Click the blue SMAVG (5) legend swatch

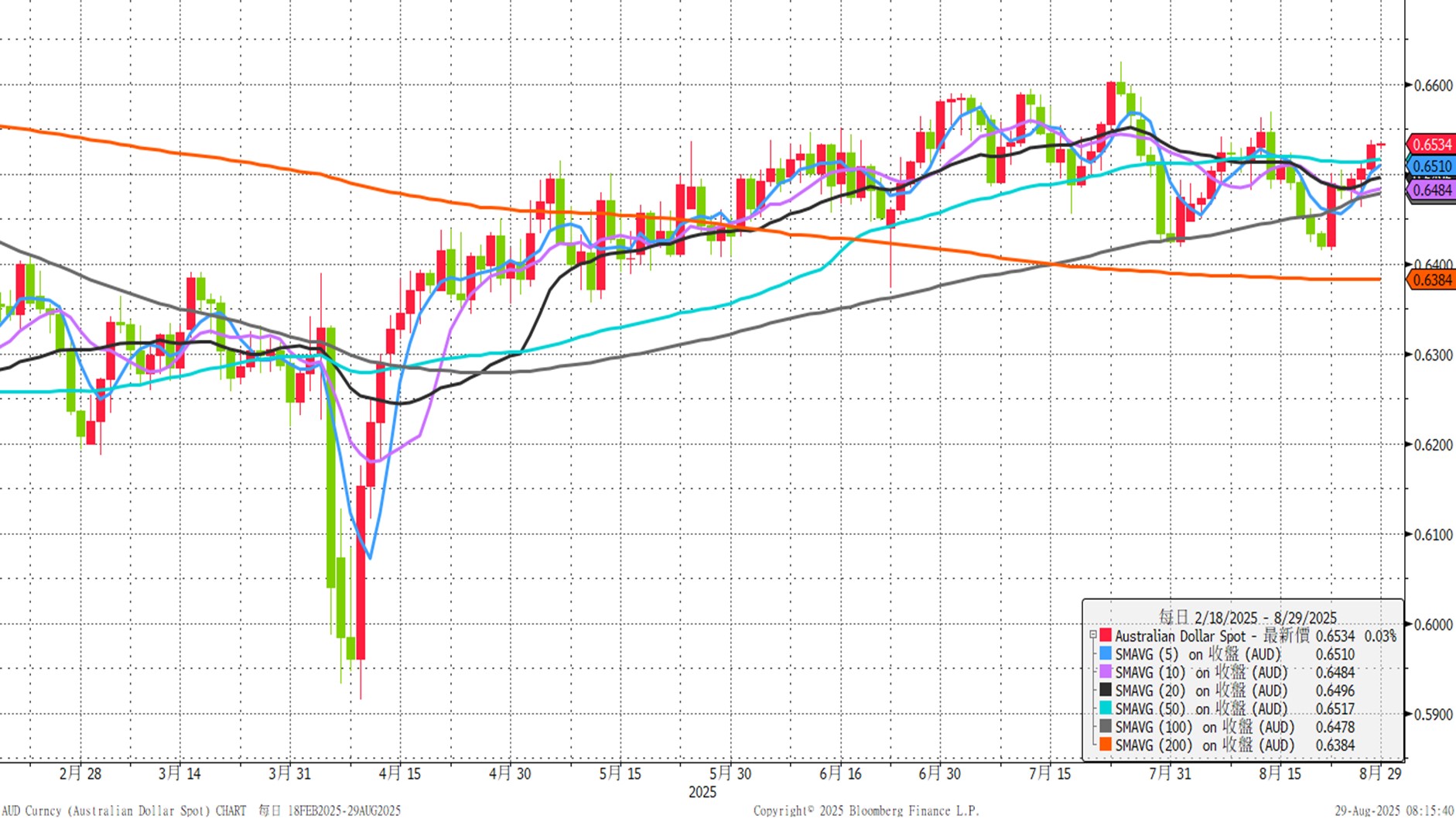pos(1106,654)
